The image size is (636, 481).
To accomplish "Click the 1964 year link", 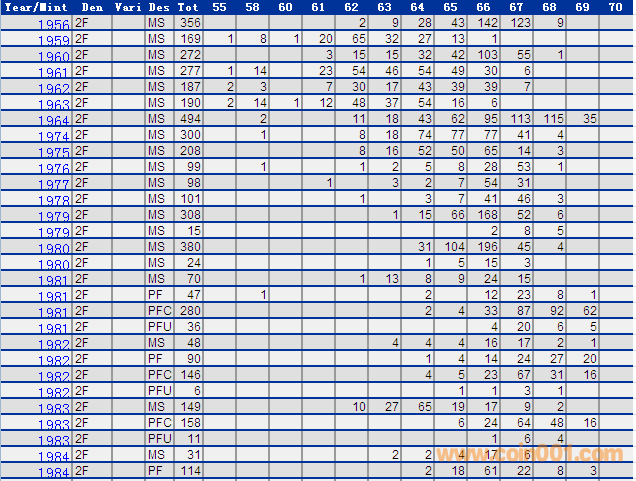I will pyautogui.click(x=53, y=120).
